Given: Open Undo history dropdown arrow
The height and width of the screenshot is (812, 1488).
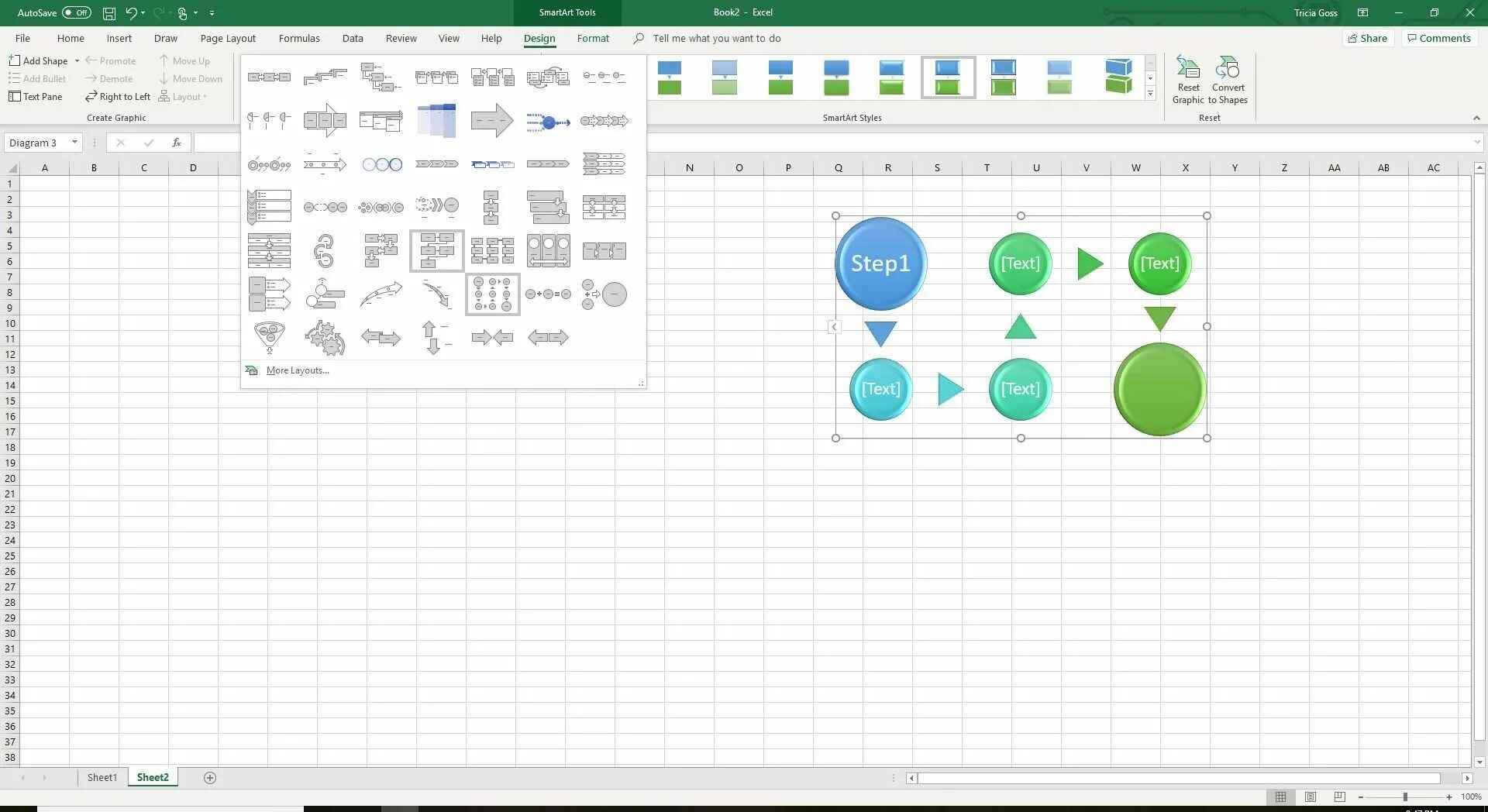Looking at the screenshot, I should click(143, 13).
